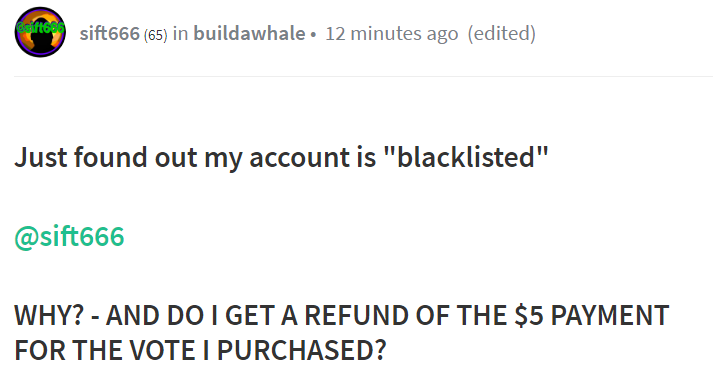Click 'FOR THE VOTE I PURCHASED?' line
This screenshot has width=713, height=379.
[200, 350]
